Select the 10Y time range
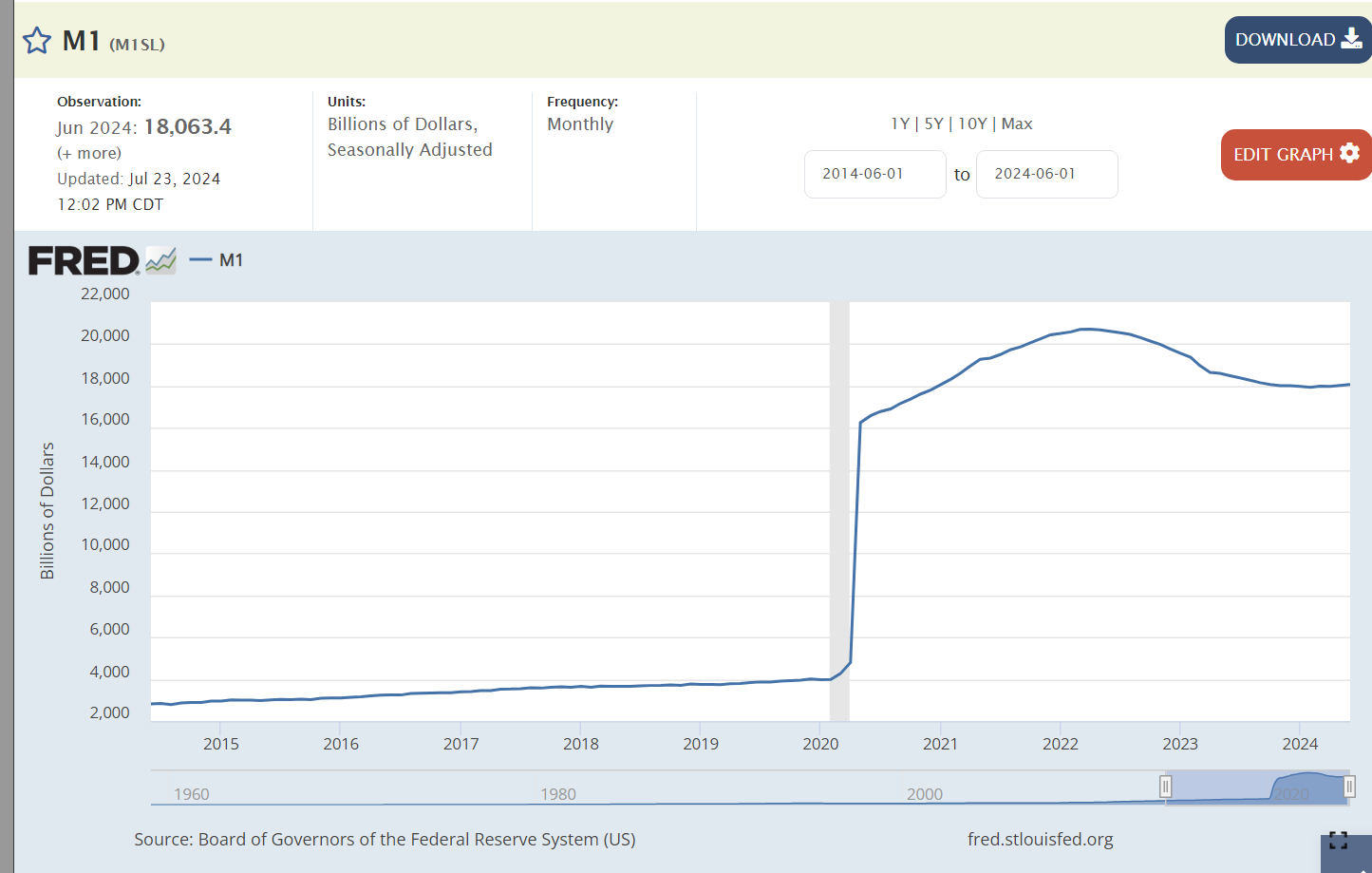Viewport: 1372px width, 873px height. [972, 123]
